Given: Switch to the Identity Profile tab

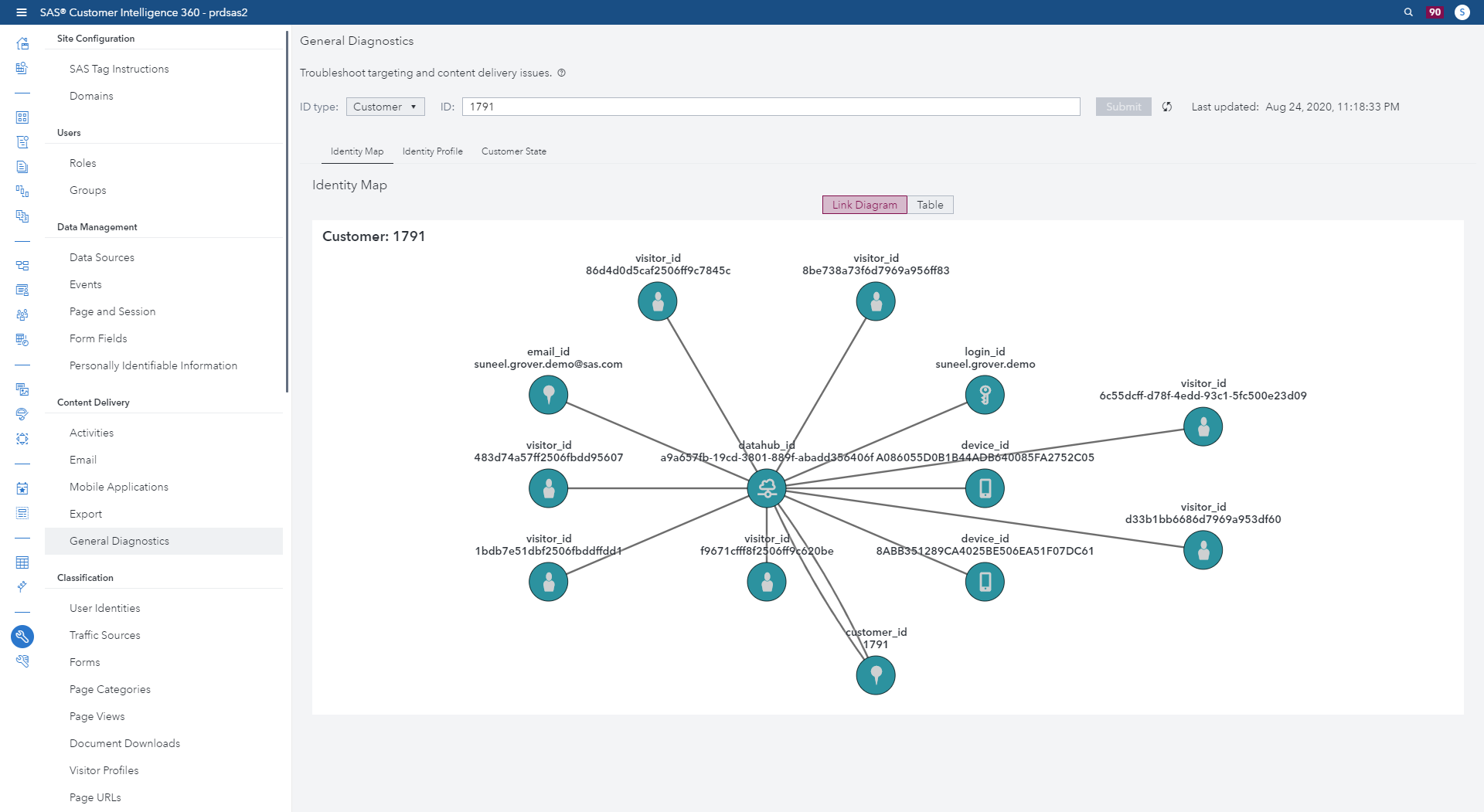Looking at the screenshot, I should [431, 151].
